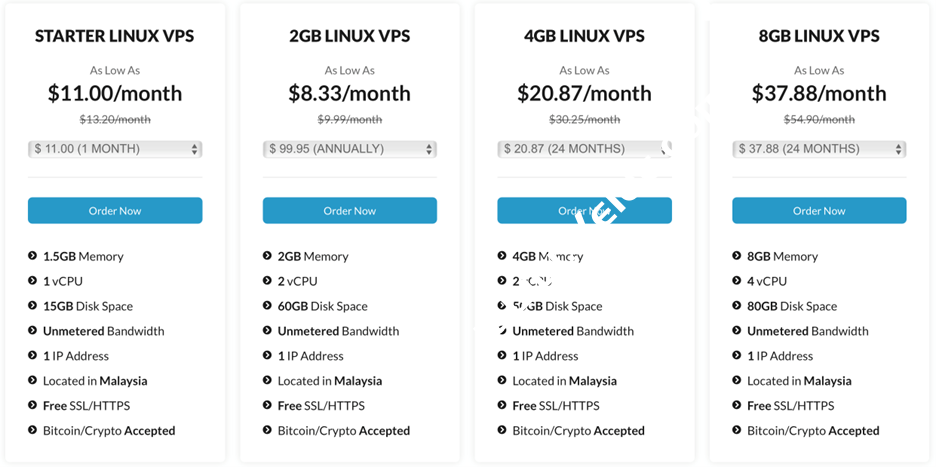Click bullet icon beside 80GB Disk Space

(737, 306)
